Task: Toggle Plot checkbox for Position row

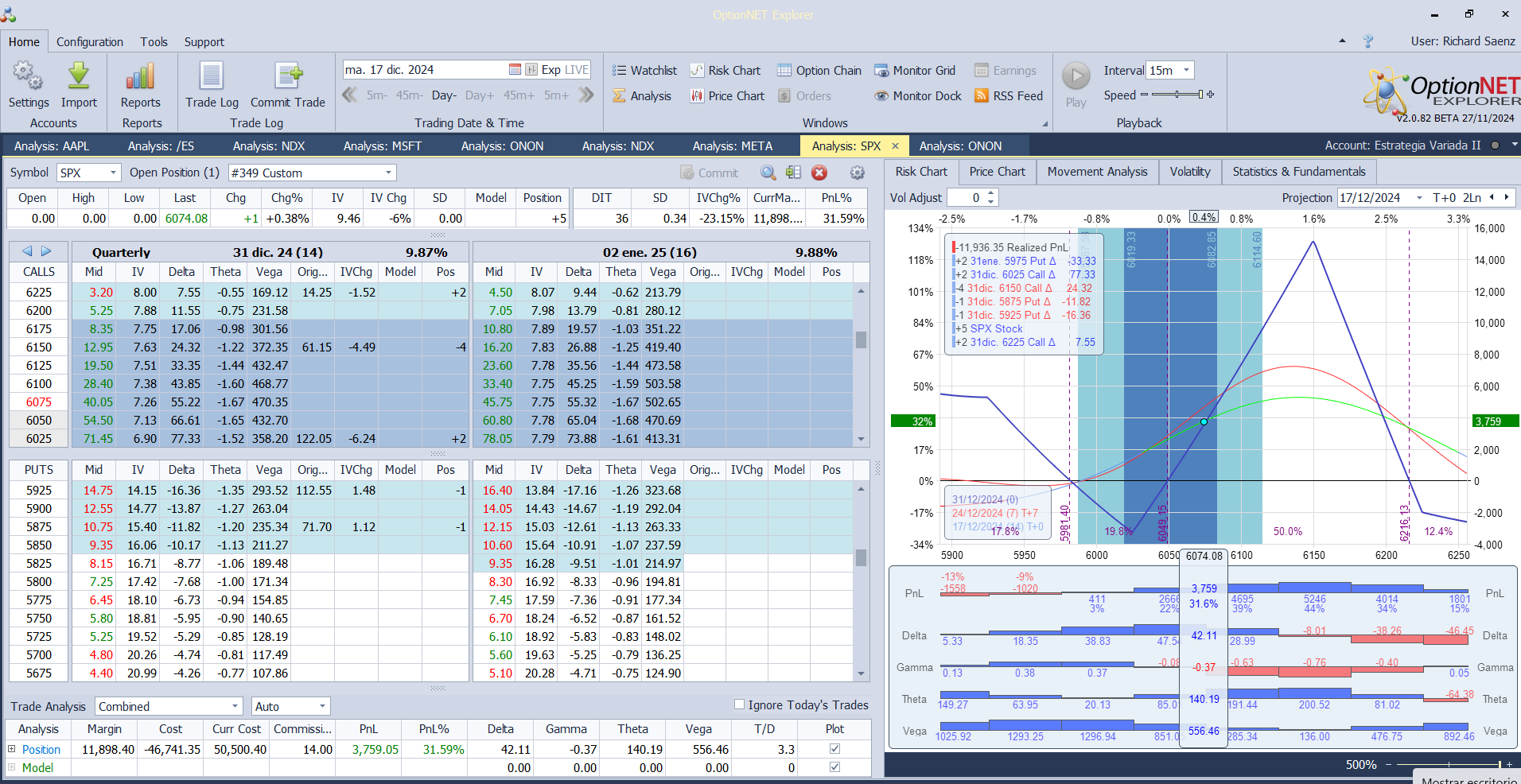Action: point(834,749)
